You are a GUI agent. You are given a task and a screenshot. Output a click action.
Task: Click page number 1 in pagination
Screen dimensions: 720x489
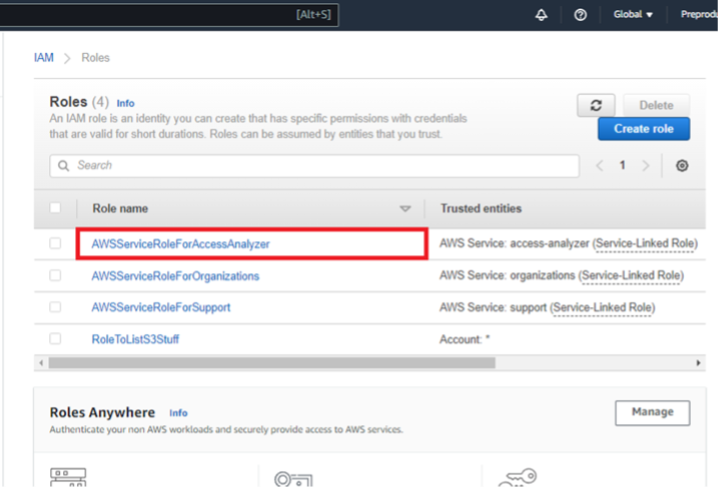[622, 165]
